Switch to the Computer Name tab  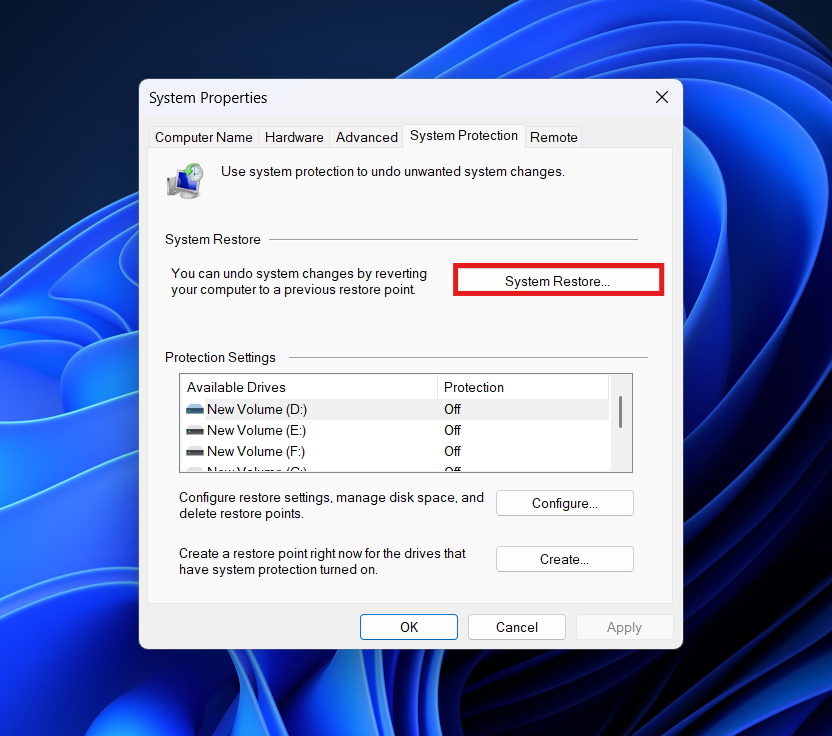203,137
